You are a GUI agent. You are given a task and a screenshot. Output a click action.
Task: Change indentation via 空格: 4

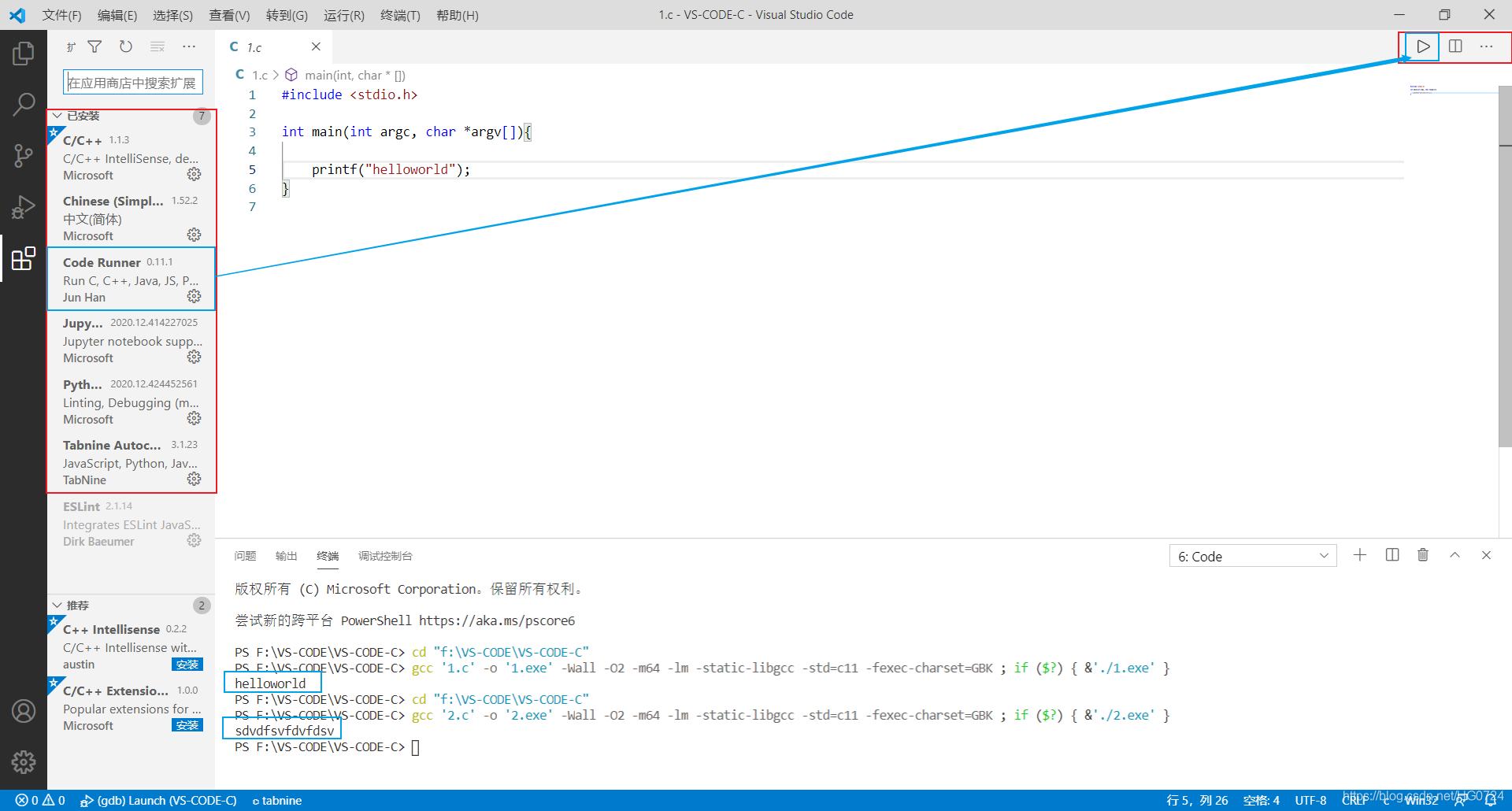click(1262, 800)
